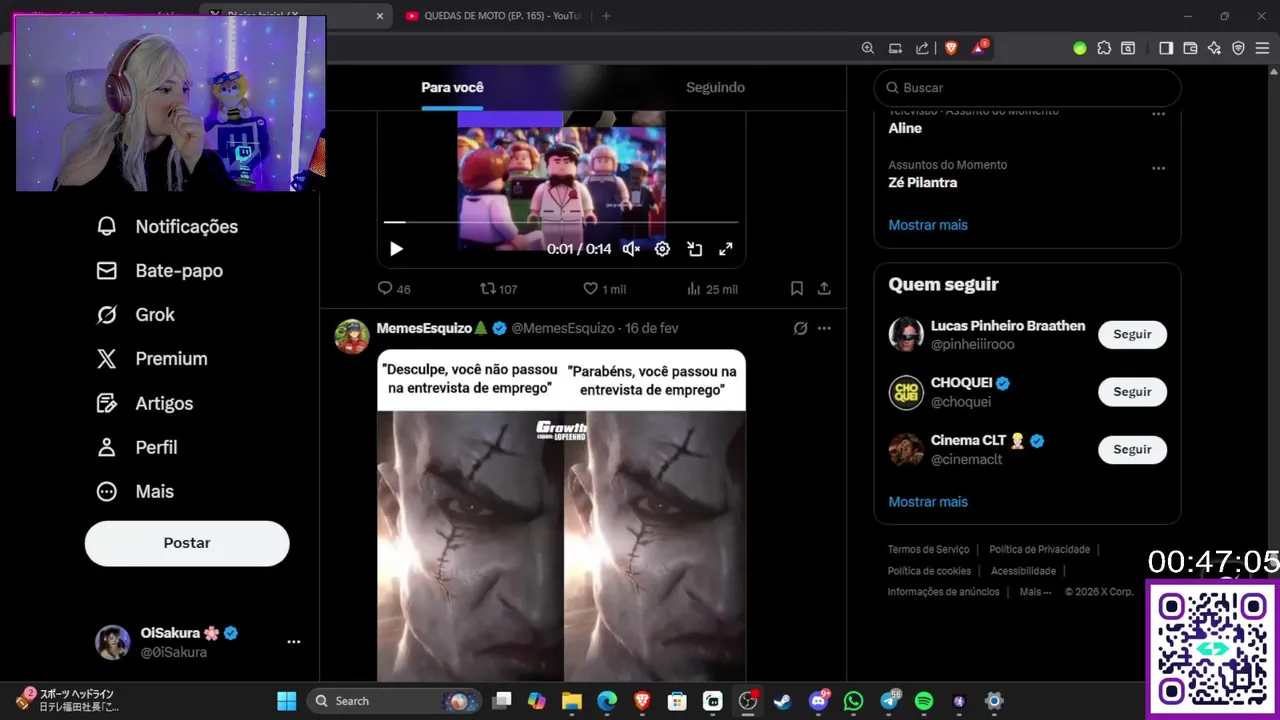Open Política de Privacidade link
Viewport: 1280px width, 720px height.
1039,550
